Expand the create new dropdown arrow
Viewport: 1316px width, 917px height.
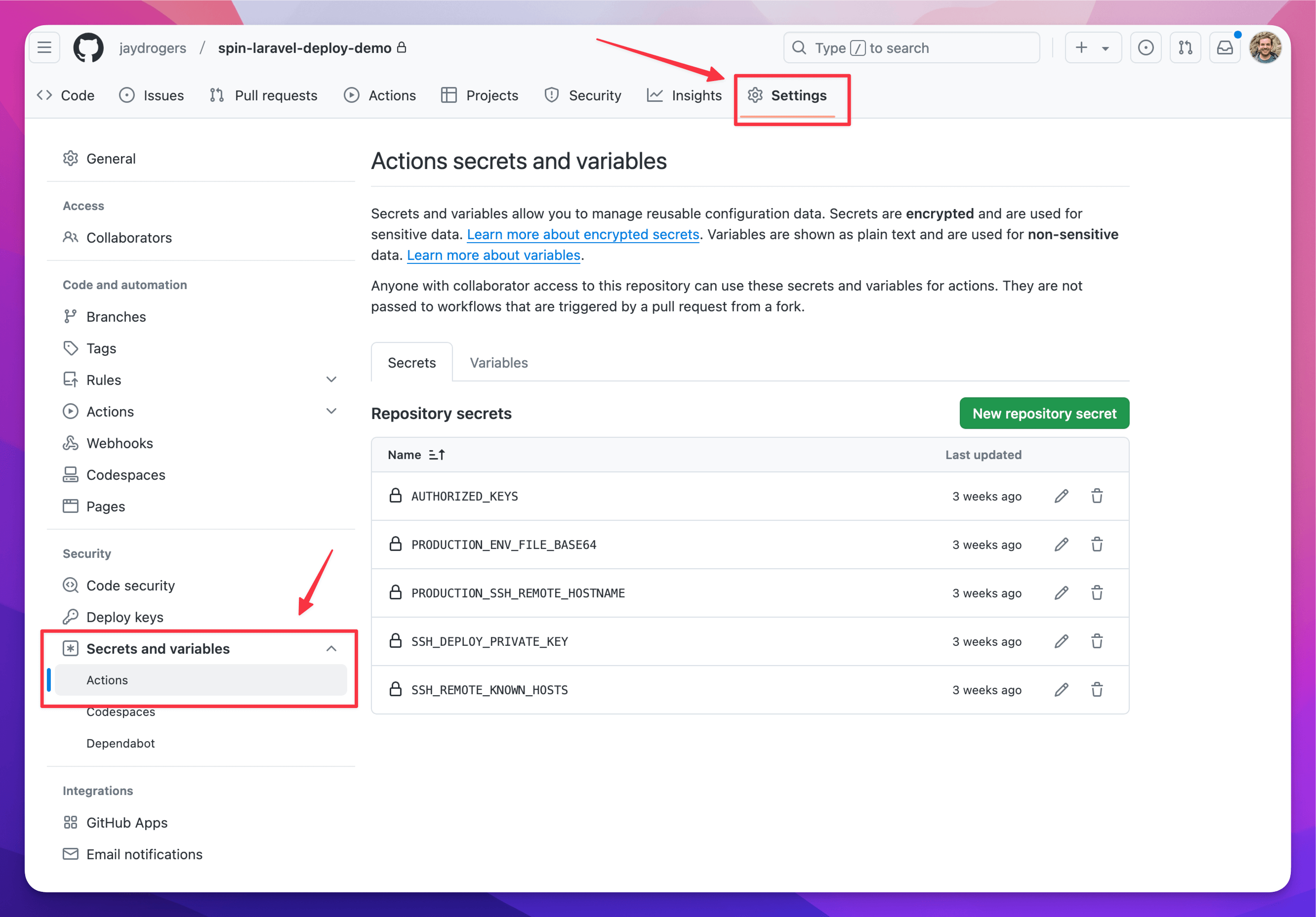click(1105, 48)
